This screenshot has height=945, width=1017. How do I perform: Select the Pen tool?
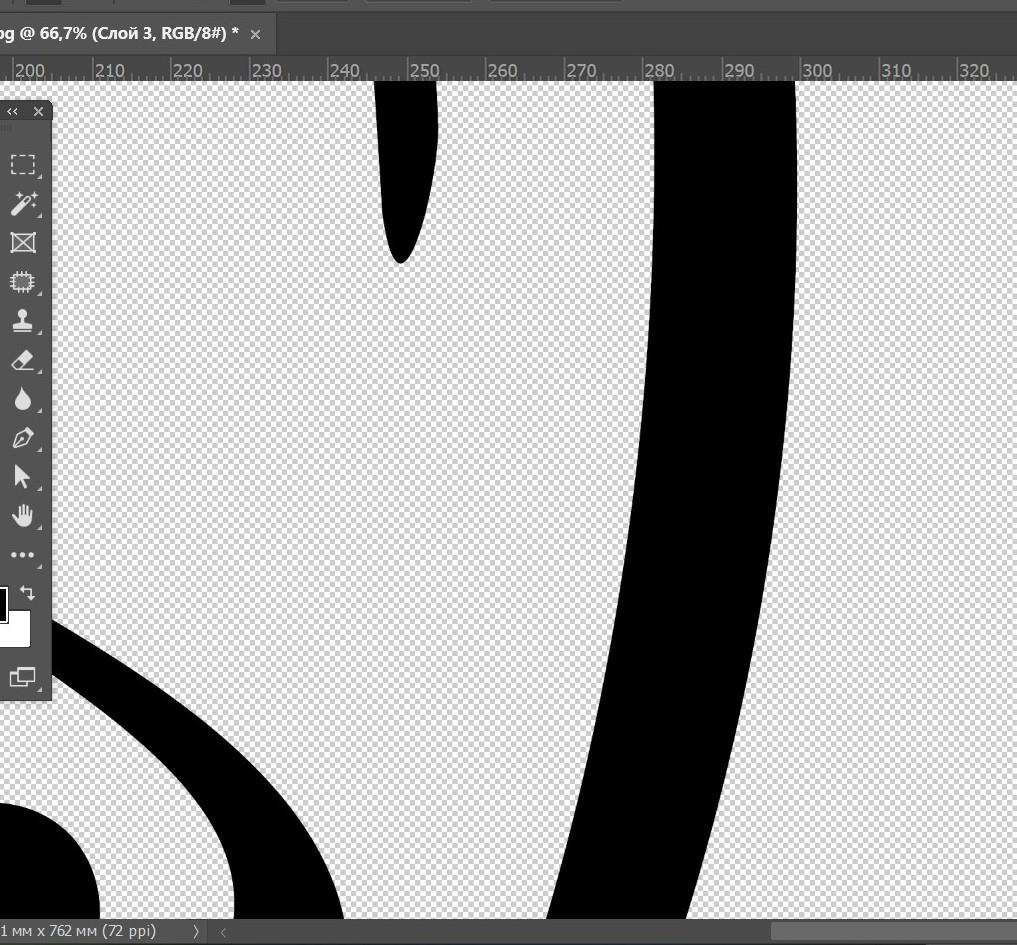(22, 438)
